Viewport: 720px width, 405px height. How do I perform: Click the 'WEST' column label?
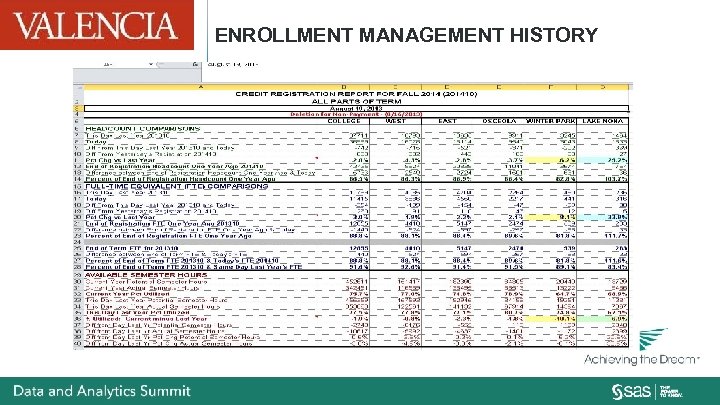click(395, 121)
